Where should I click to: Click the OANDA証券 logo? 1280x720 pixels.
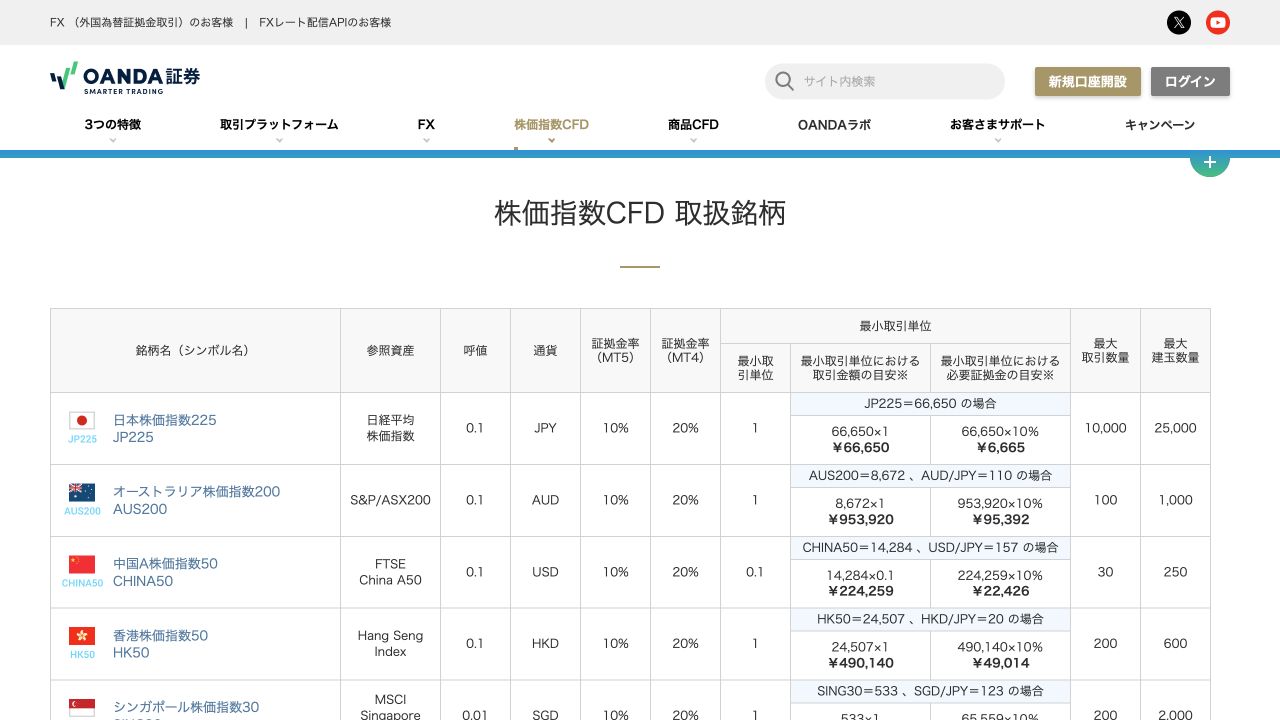[125, 77]
